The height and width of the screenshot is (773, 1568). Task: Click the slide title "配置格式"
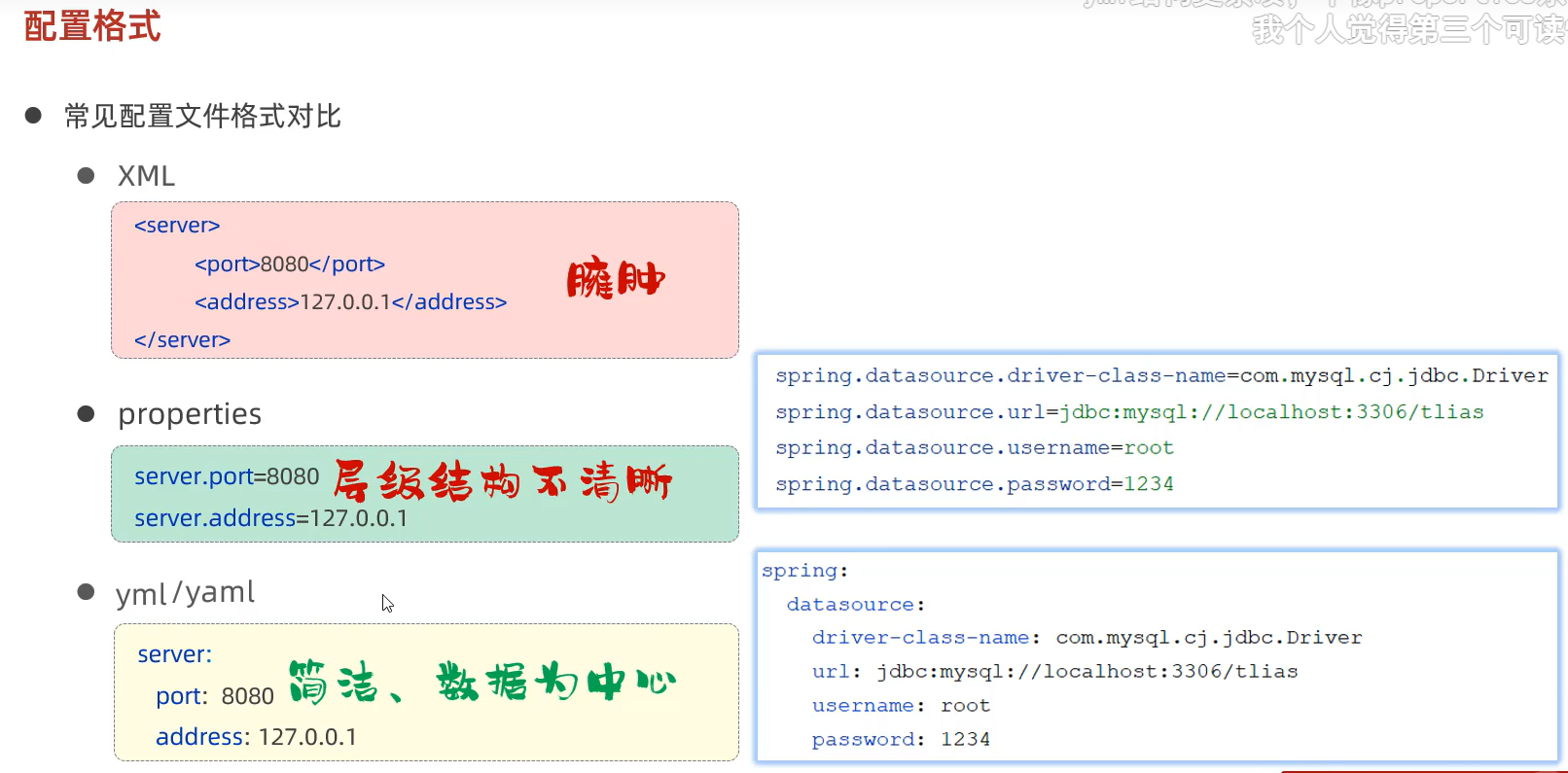click(x=92, y=26)
